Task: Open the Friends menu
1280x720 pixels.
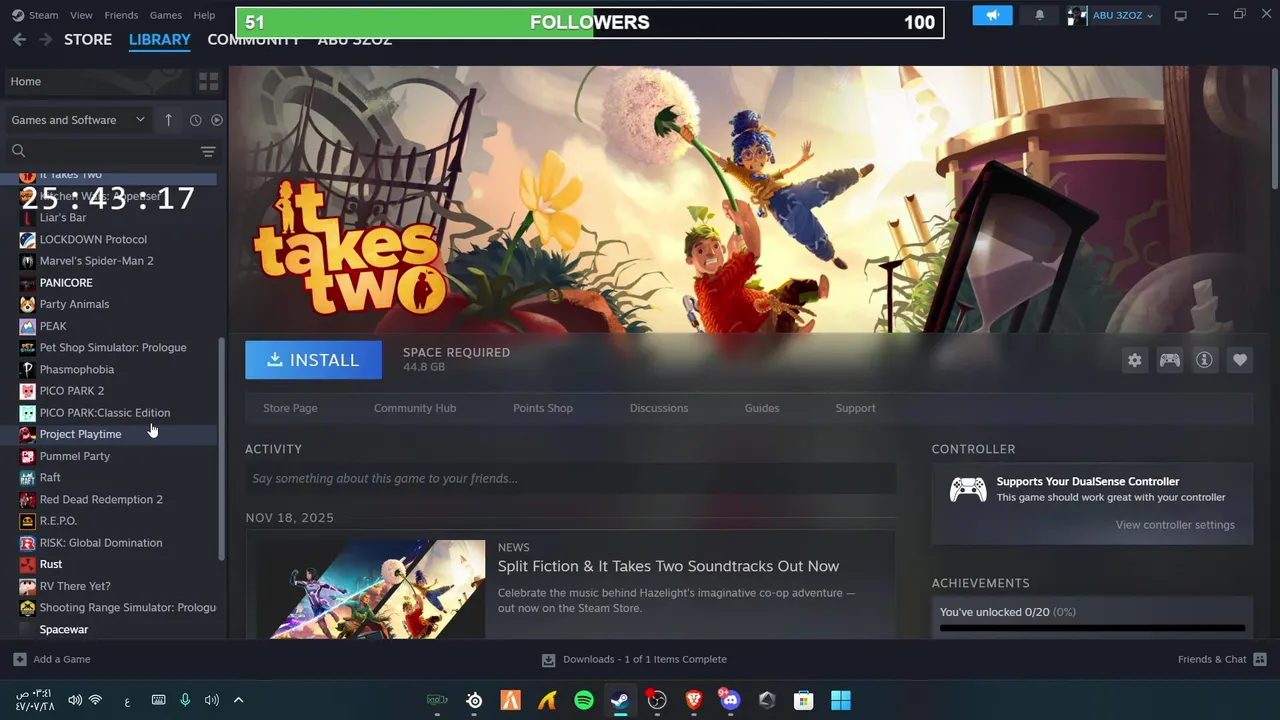Action: pyautogui.click(x=121, y=15)
